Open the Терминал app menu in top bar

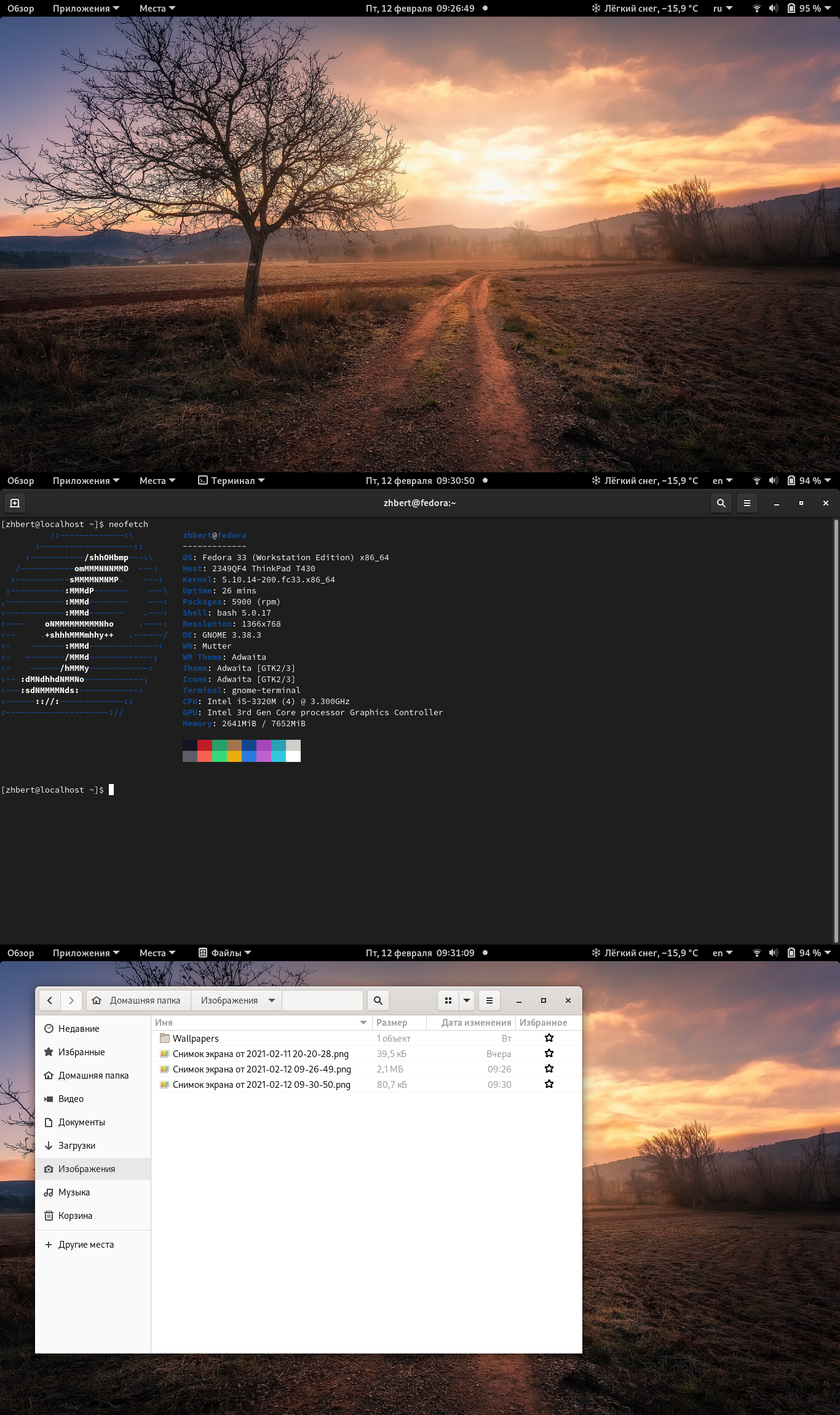pyautogui.click(x=231, y=481)
